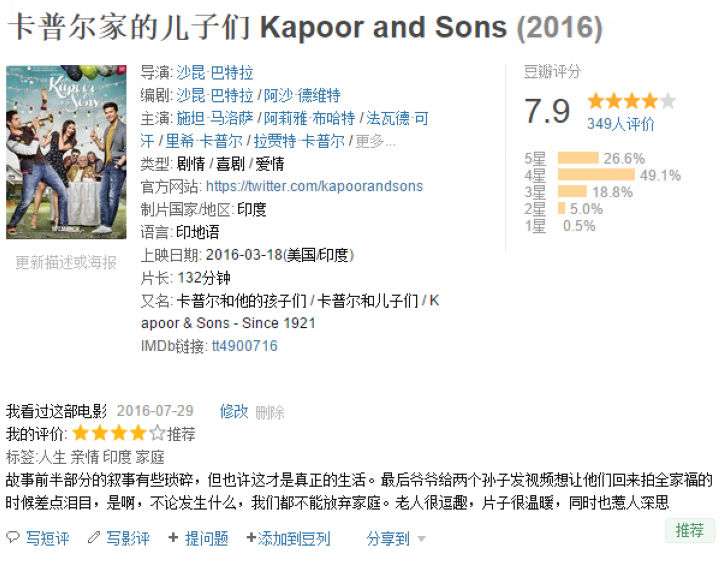Click the 4星 rating distribution bar

pos(596,175)
